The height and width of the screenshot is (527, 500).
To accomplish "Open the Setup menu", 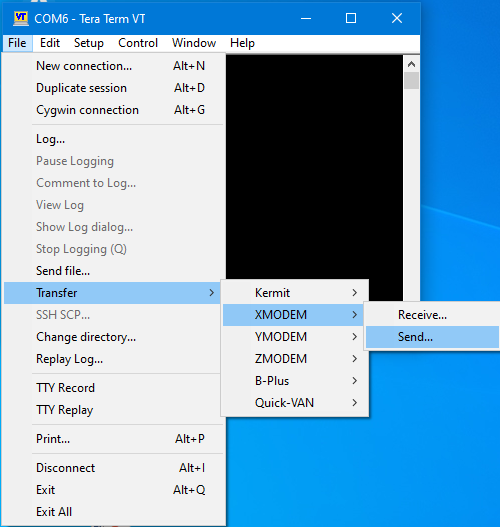I will [89, 43].
